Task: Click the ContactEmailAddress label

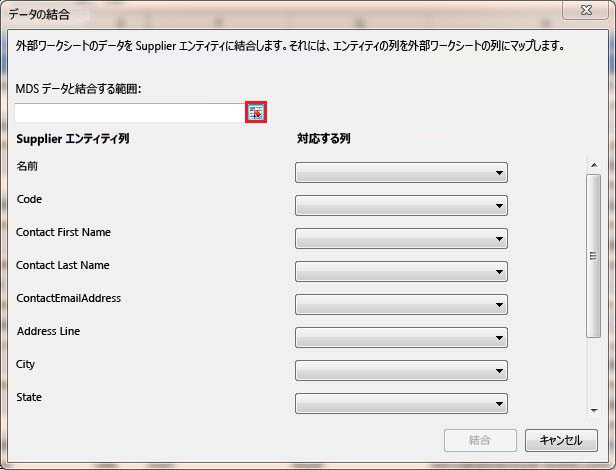Action: (69, 298)
